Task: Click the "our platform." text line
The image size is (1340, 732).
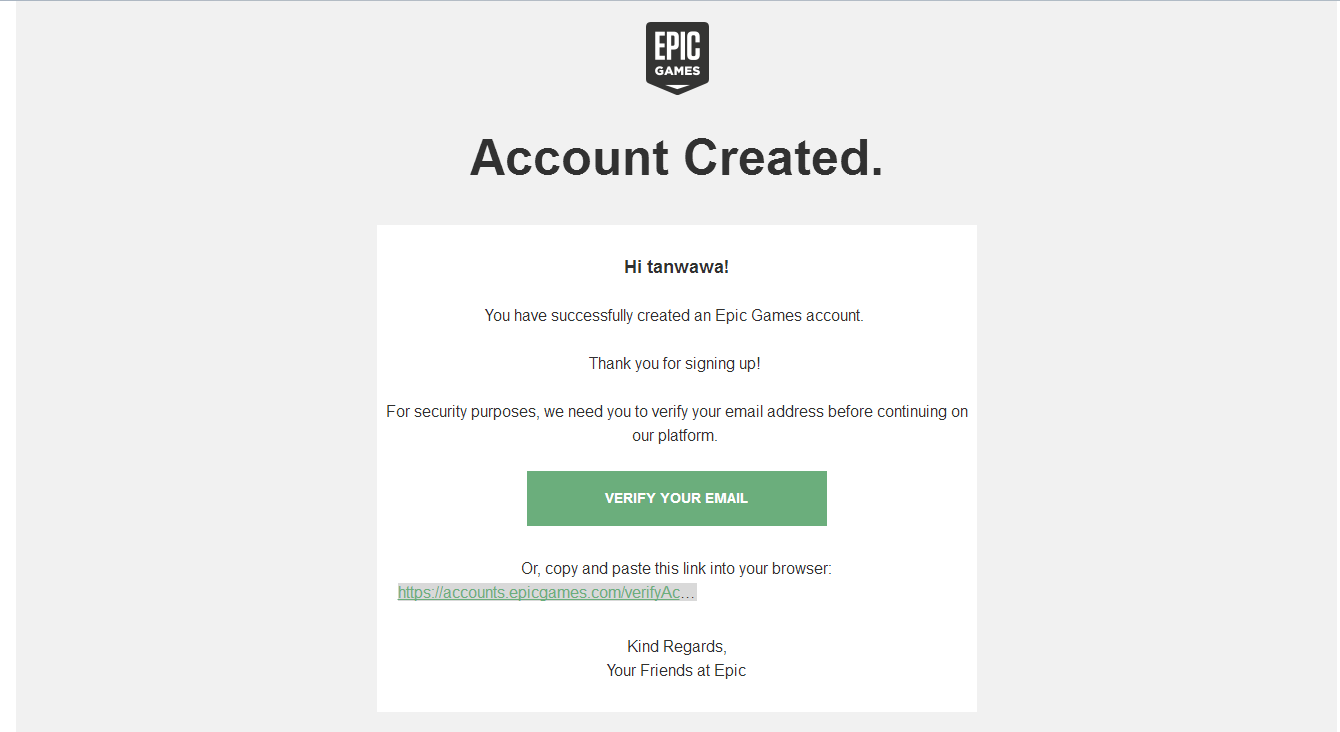Action: [x=675, y=436]
